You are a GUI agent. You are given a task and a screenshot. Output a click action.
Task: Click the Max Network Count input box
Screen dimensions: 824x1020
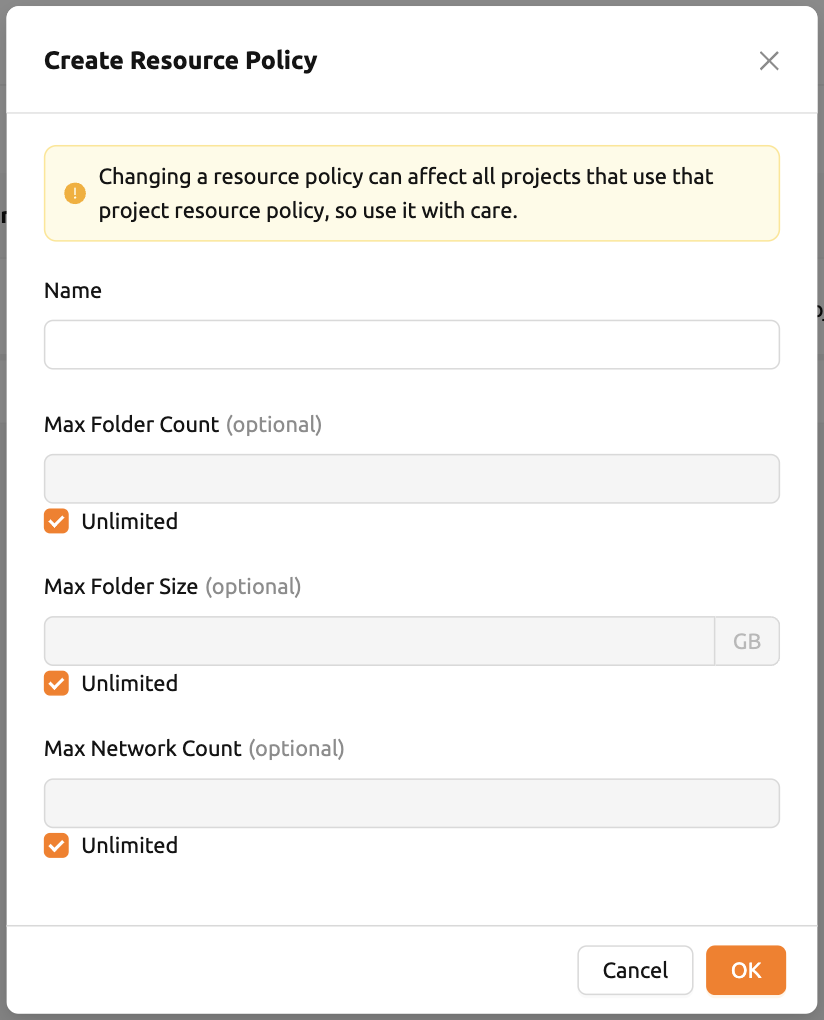click(412, 803)
